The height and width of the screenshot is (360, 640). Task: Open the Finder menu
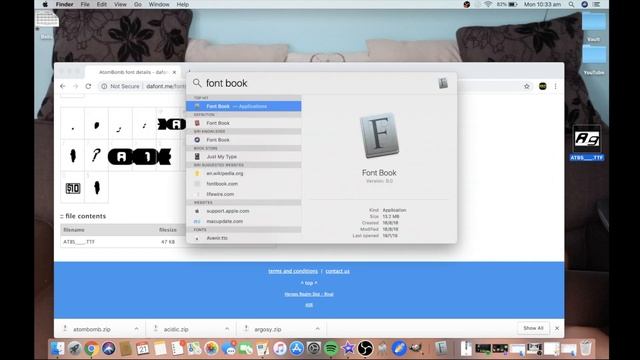[64, 4]
